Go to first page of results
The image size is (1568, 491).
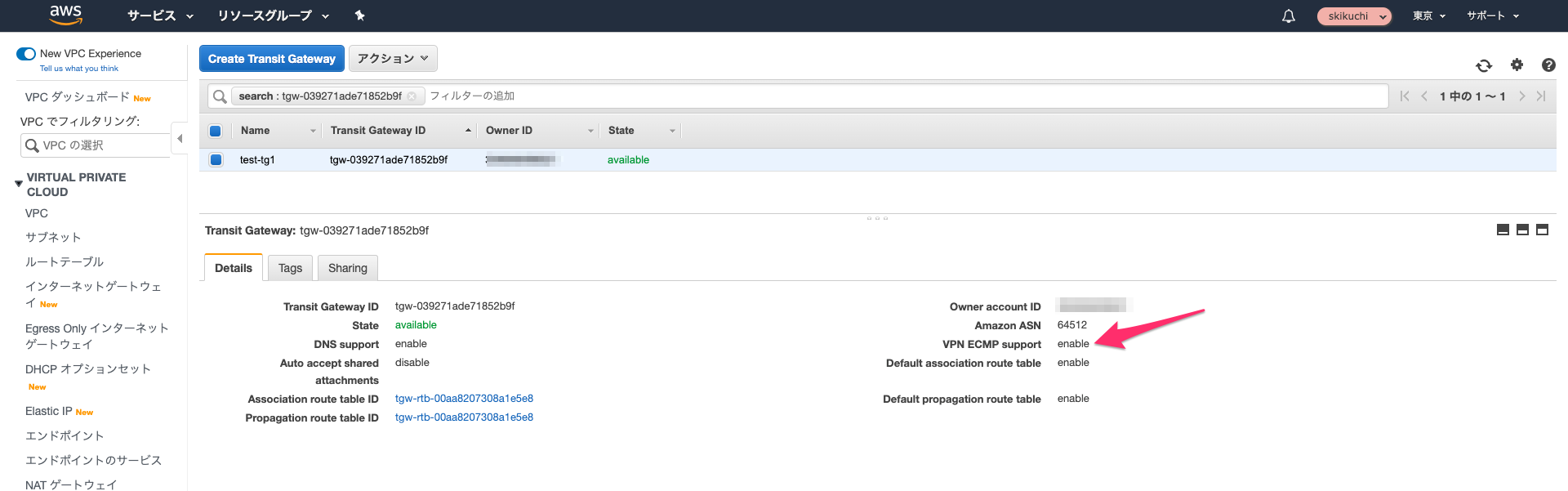point(1405,96)
